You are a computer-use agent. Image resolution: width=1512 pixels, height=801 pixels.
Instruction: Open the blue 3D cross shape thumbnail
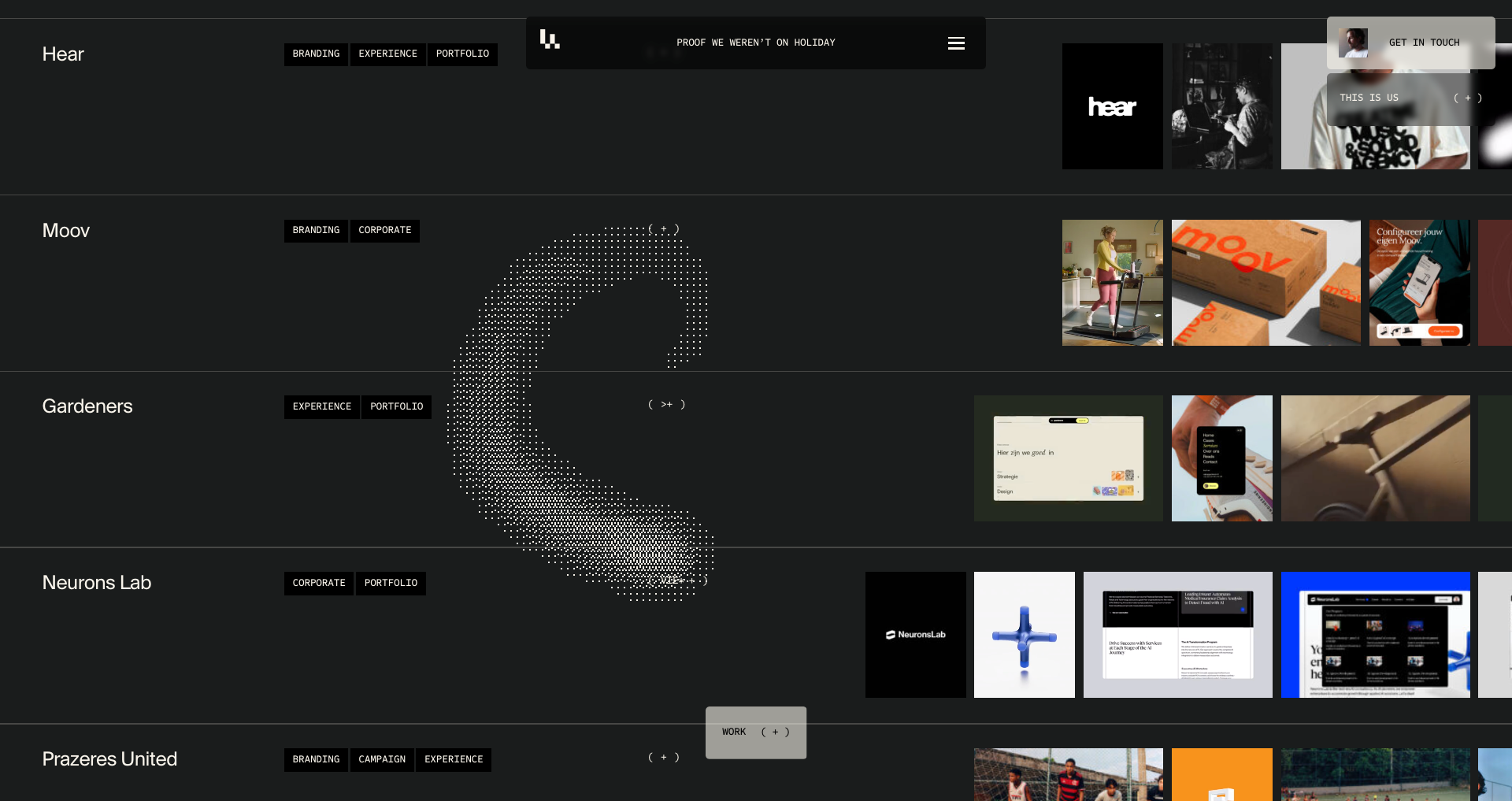[1025, 635]
